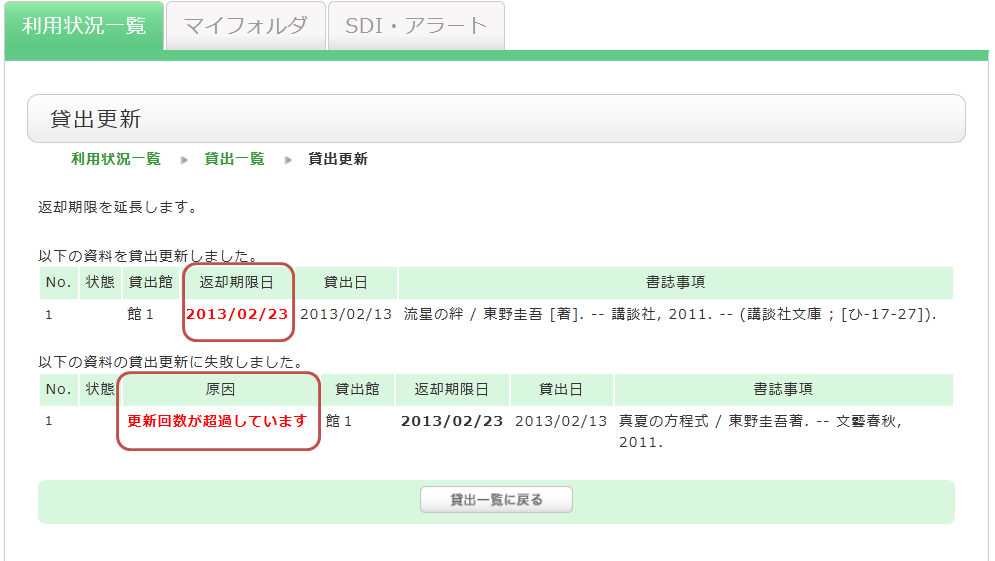Click the bold due date in the failed table
The width and height of the screenshot is (995, 561).
452,421
